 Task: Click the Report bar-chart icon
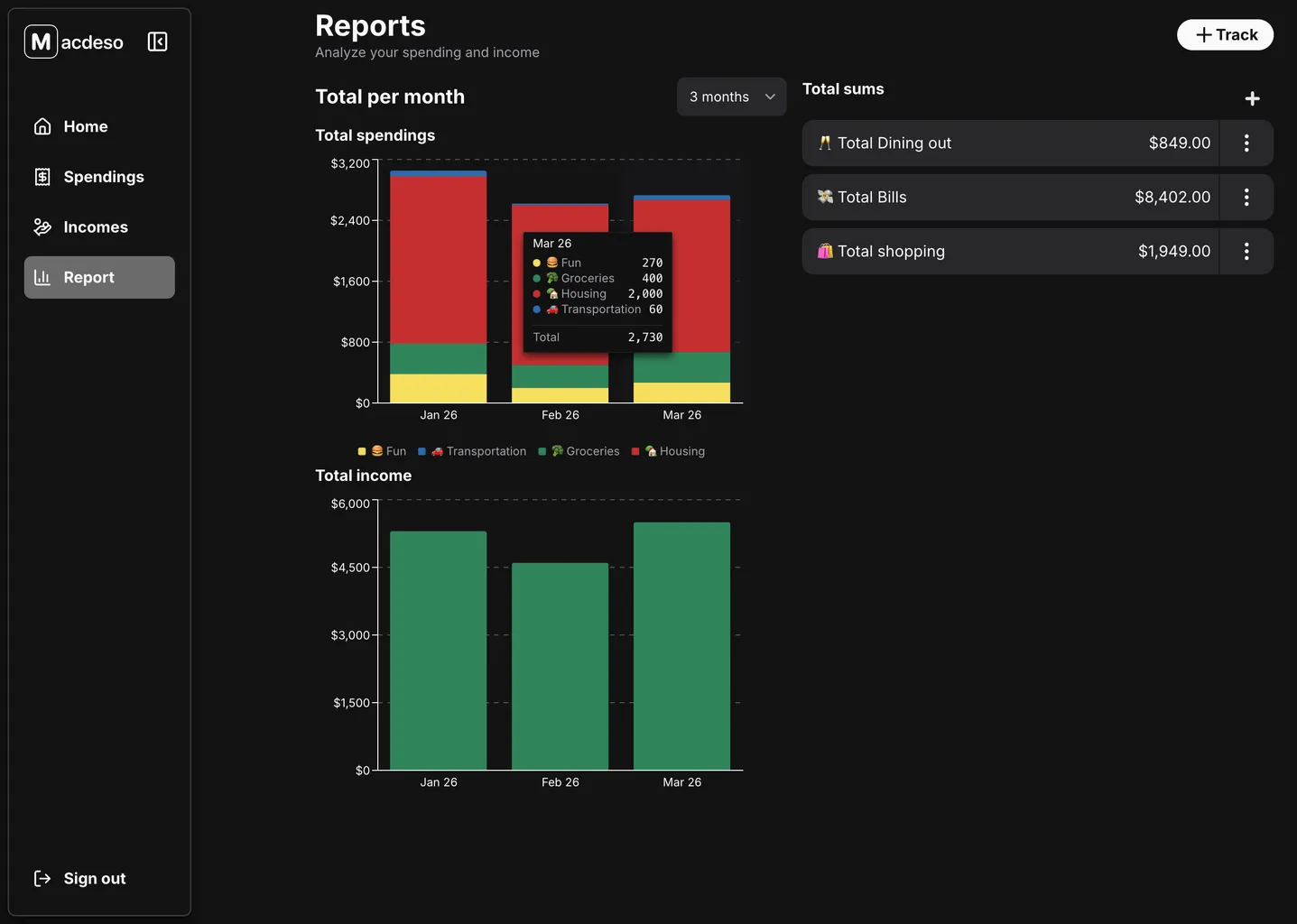[x=42, y=277]
